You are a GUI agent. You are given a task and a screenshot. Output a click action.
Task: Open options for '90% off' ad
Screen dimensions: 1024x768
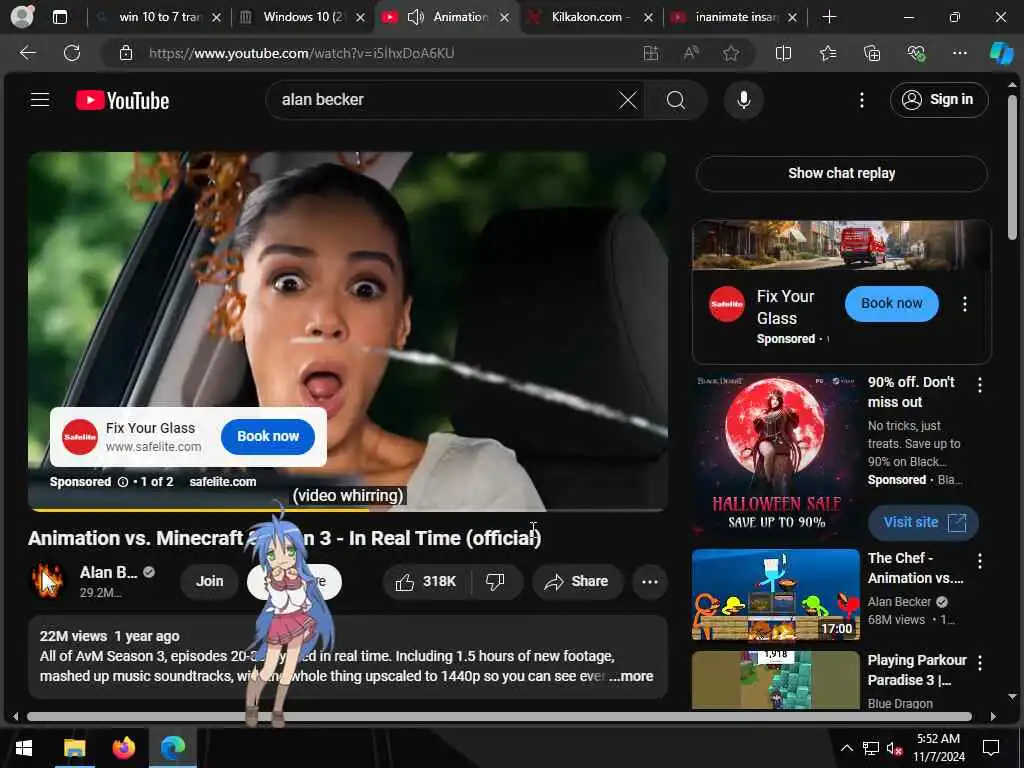pyautogui.click(x=980, y=385)
